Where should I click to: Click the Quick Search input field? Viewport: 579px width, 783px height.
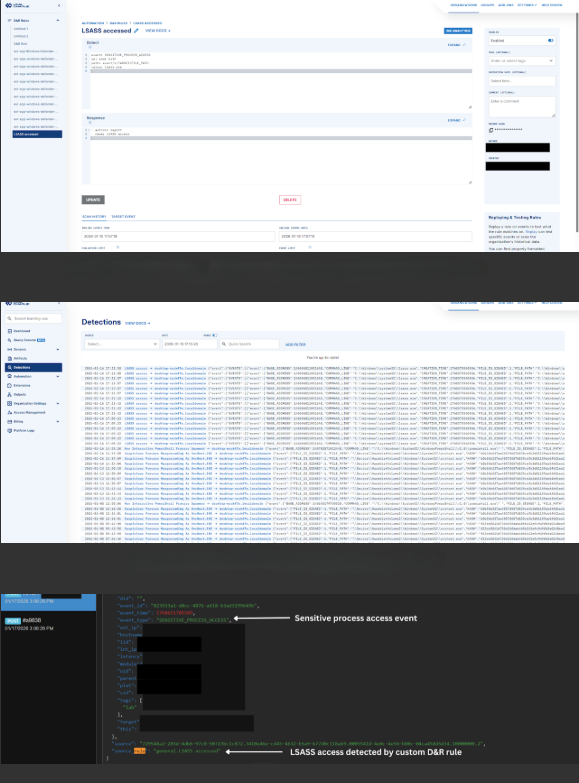coord(249,344)
